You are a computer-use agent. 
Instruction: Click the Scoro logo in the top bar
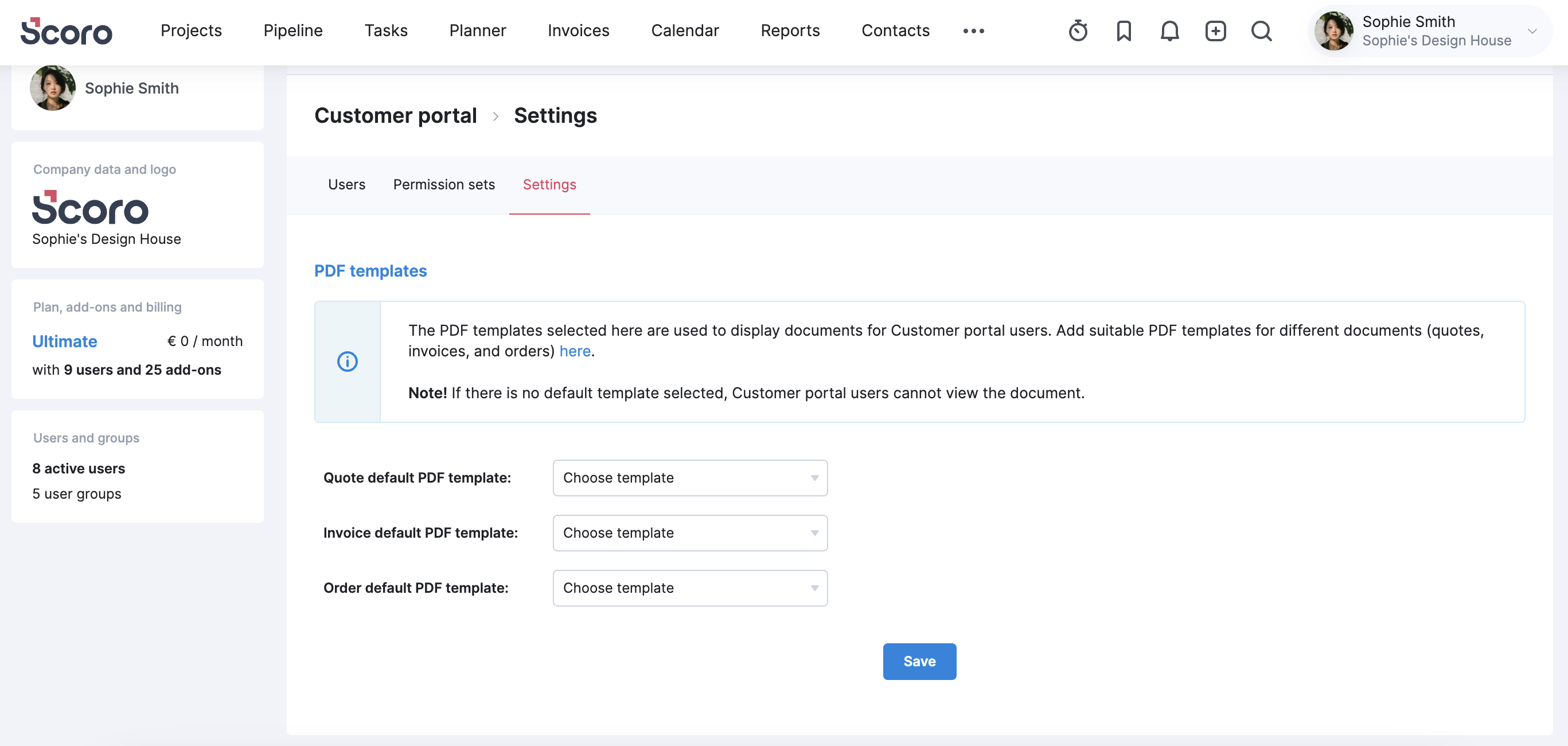click(67, 31)
